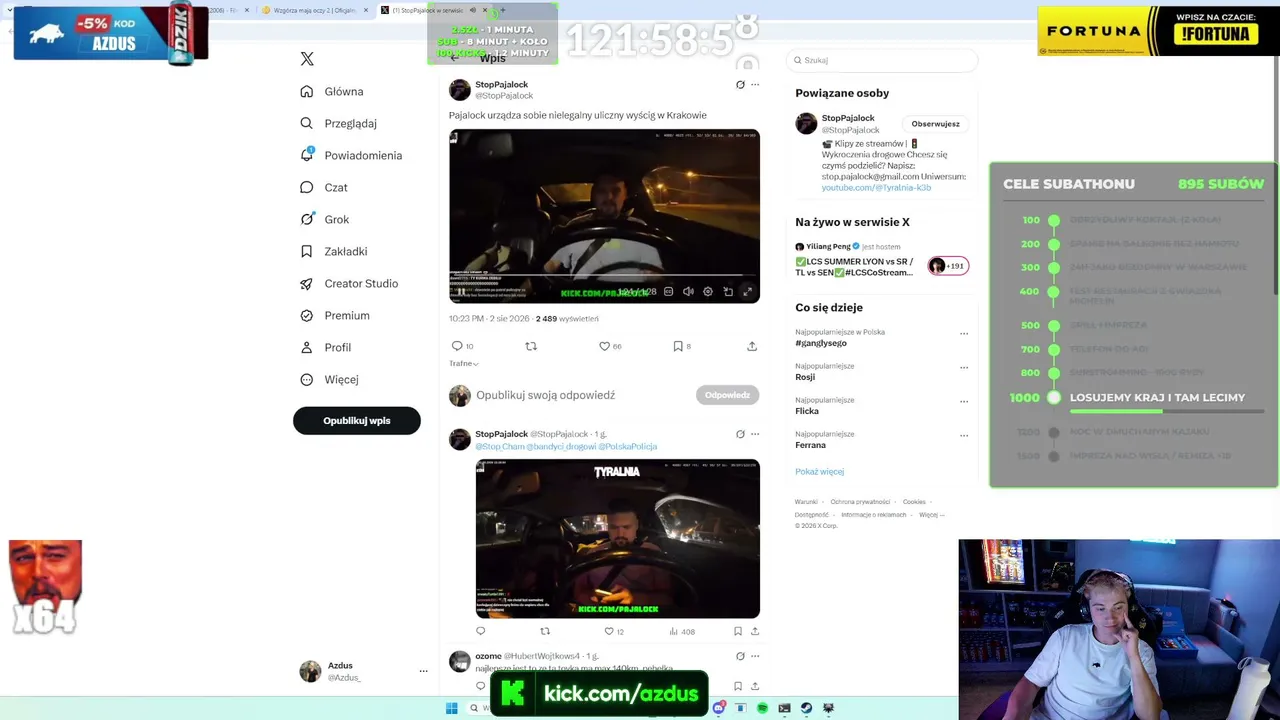The width and height of the screenshot is (1280, 720).
Task: Enter fullscreen on the main video
Action: (x=747, y=291)
